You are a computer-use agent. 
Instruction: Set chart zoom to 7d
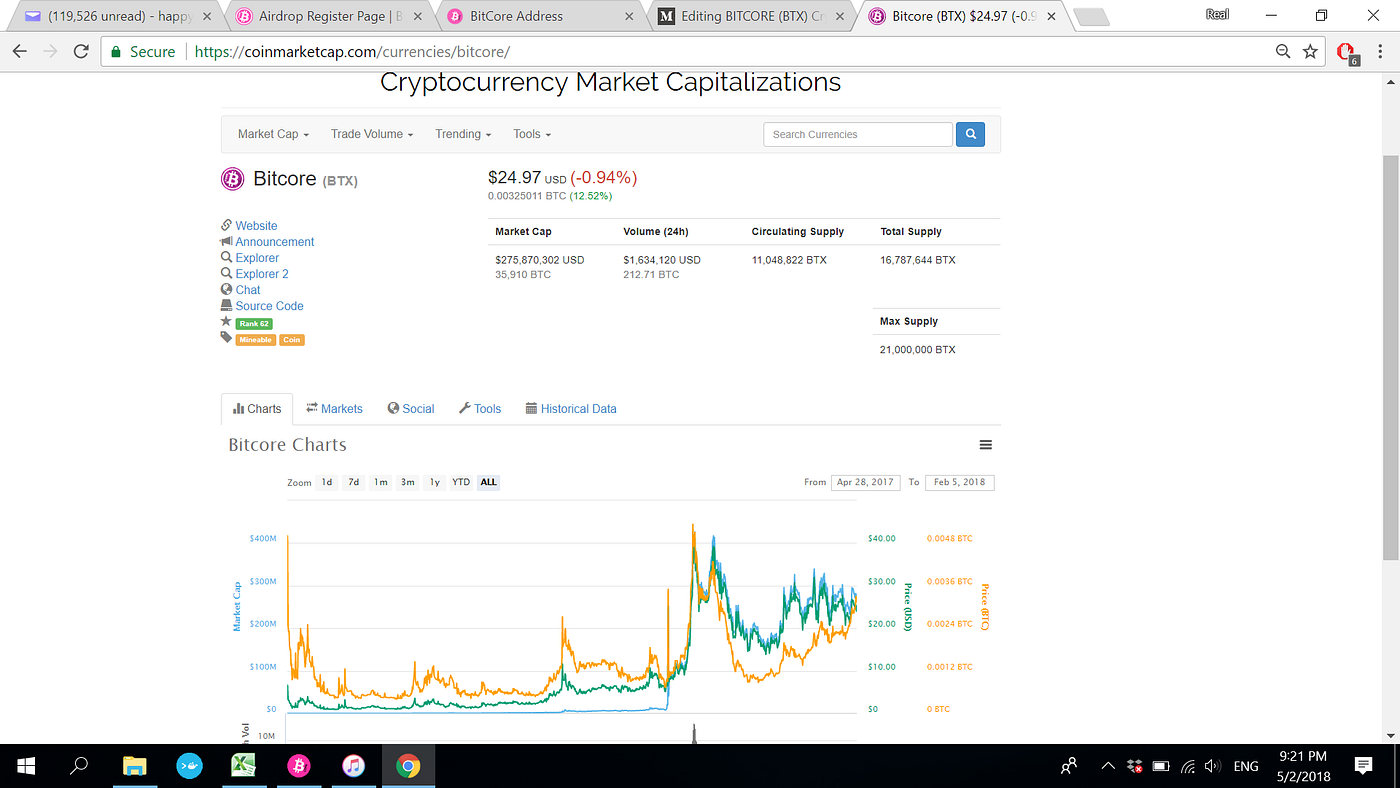353,482
